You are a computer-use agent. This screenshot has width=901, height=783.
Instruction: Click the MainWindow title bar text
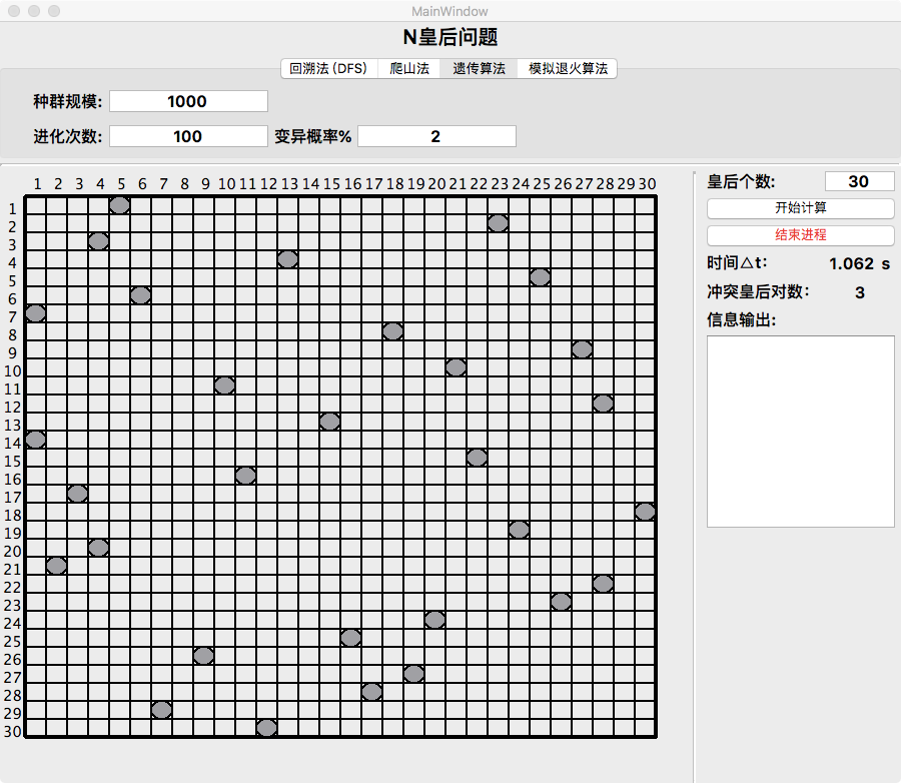pos(450,11)
